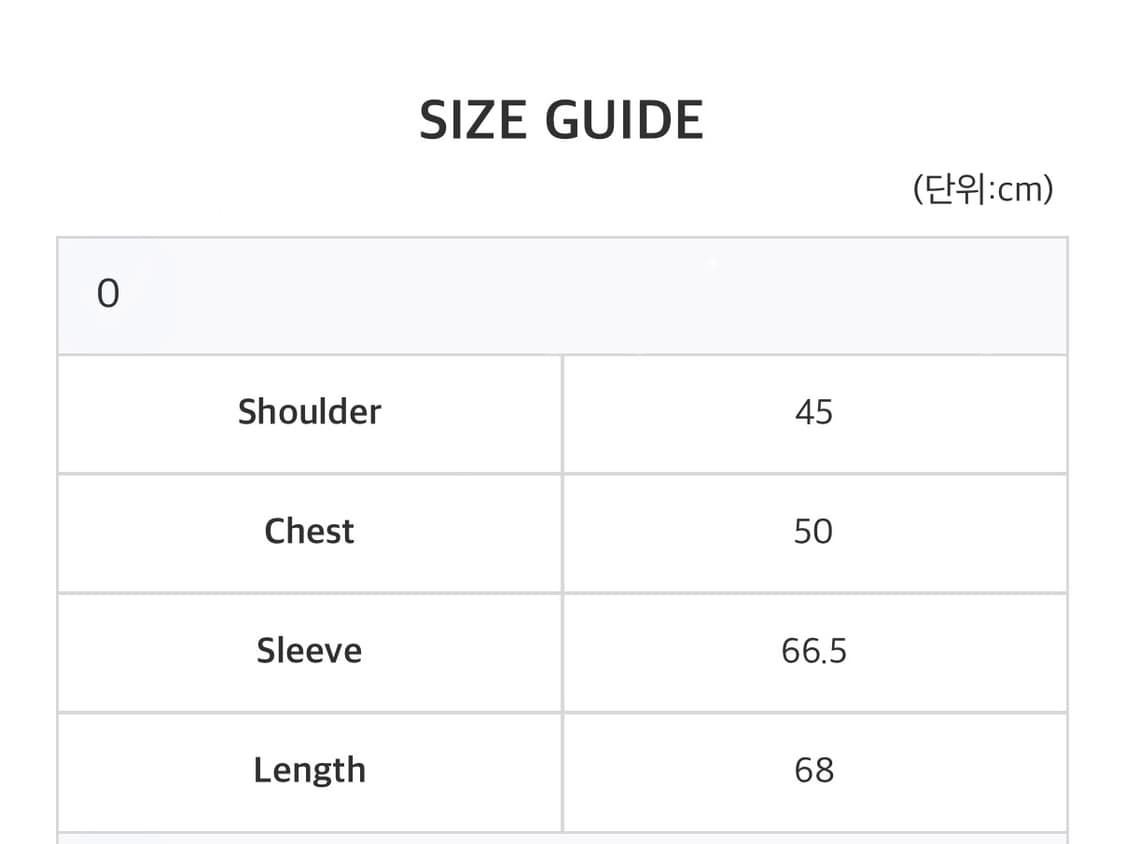Click the cm text in the unit note
The width and height of the screenshot is (1125, 844).
click(x=1018, y=189)
